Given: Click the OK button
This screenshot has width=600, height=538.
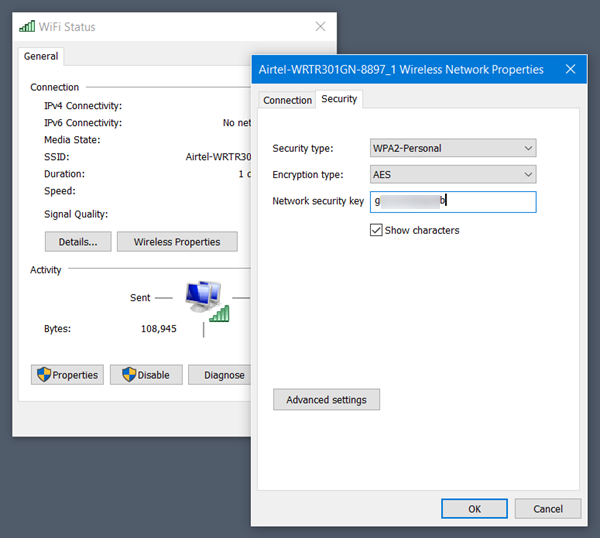Looking at the screenshot, I should pyautogui.click(x=474, y=509).
